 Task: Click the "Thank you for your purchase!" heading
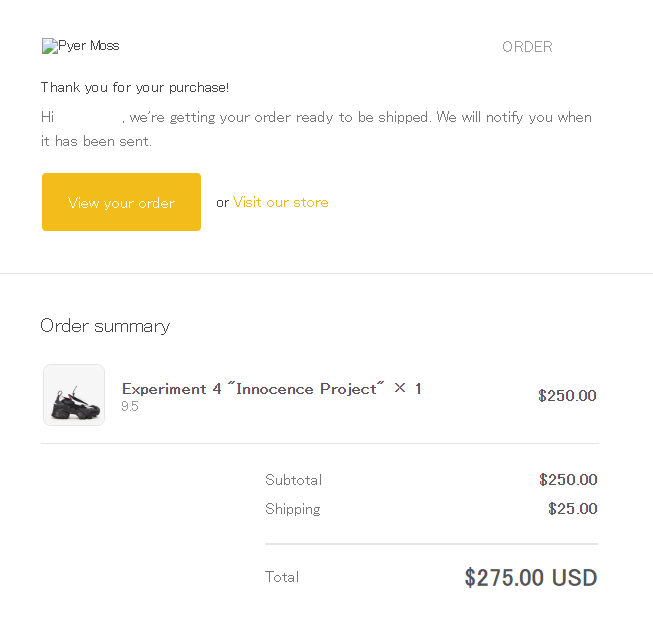coord(135,88)
